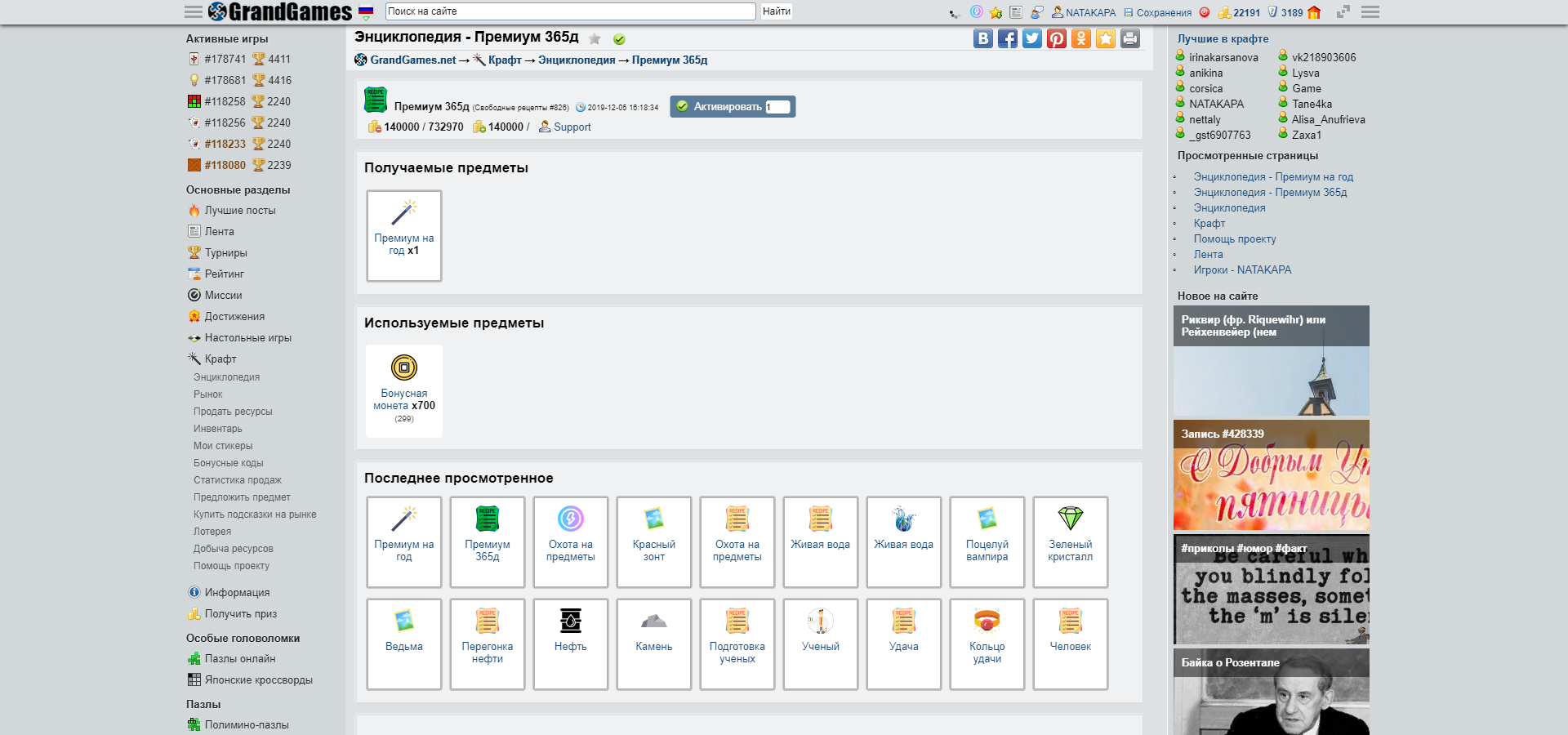This screenshot has width=1568, height=735.
Task: Open the NATAKAPA profile link in header
Action: point(1090,13)
